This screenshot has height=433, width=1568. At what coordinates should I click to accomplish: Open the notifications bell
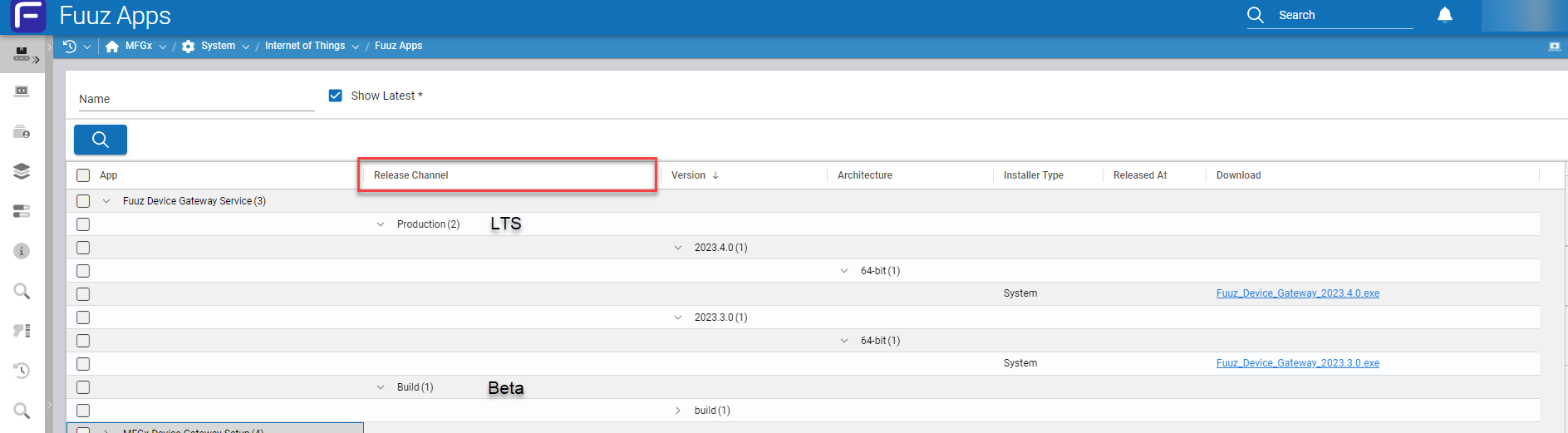tap(1445, 15)
